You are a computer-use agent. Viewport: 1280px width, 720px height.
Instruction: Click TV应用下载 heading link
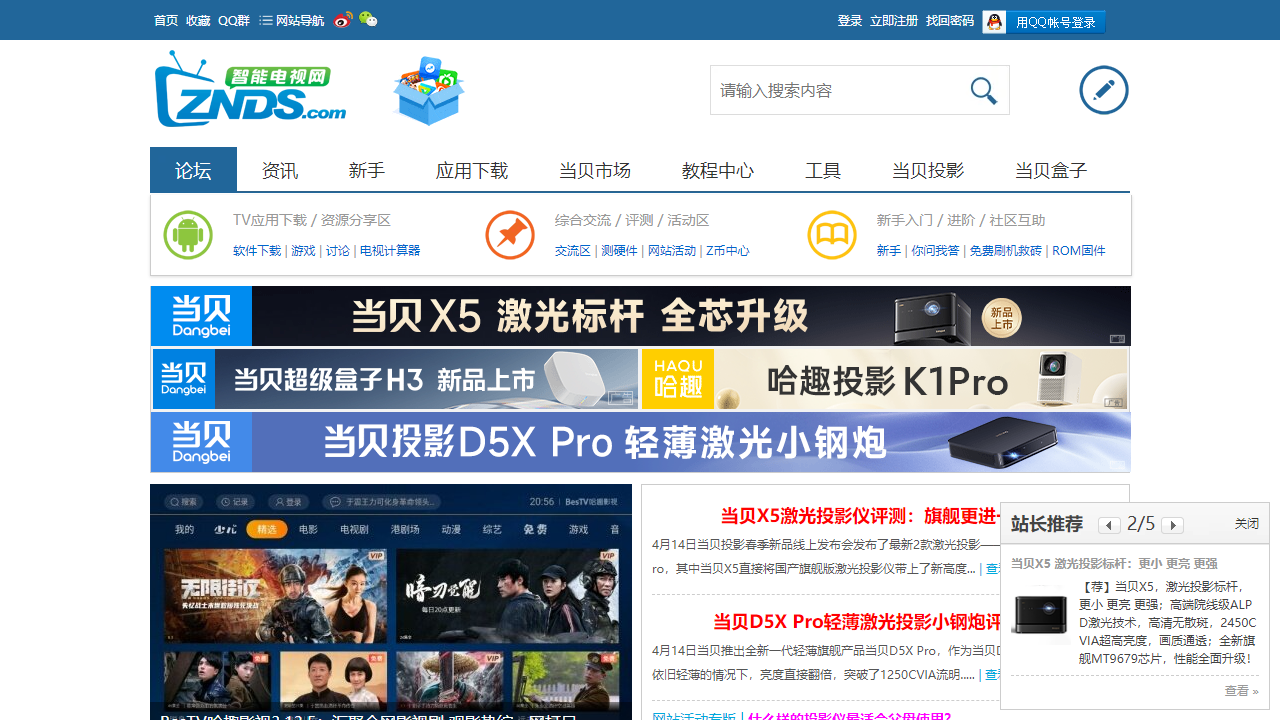[x=270, y=220]
